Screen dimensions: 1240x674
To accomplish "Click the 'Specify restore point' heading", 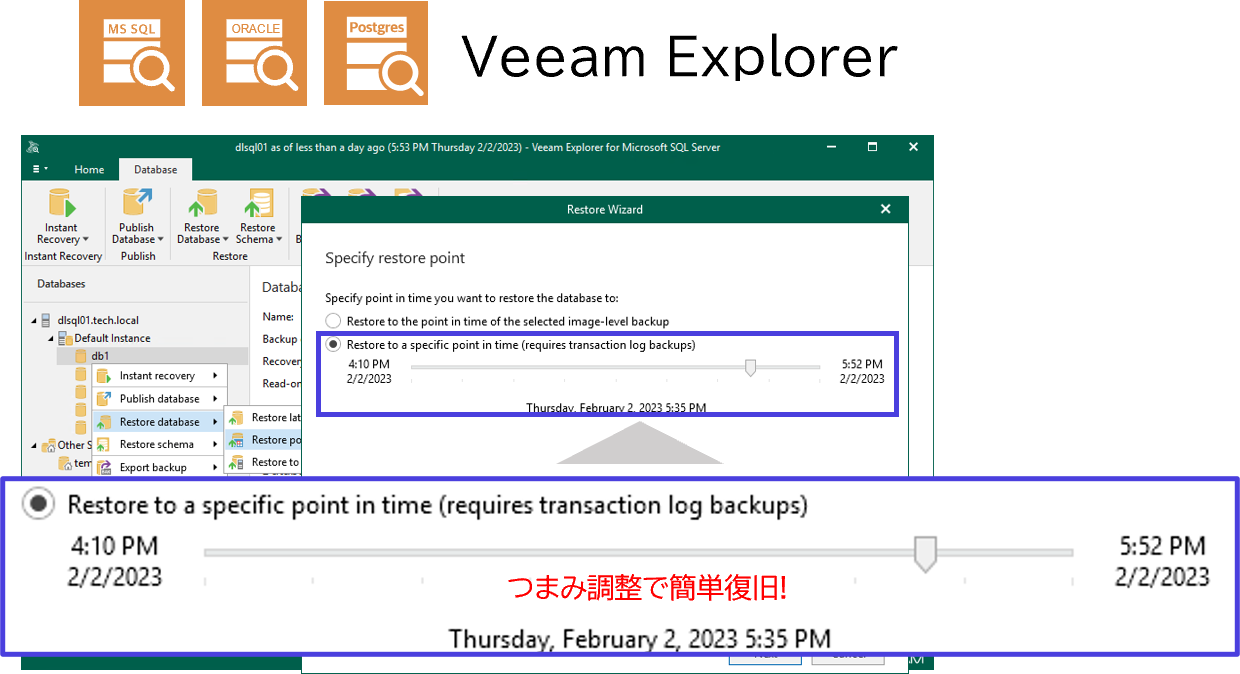I will [395, 258].
